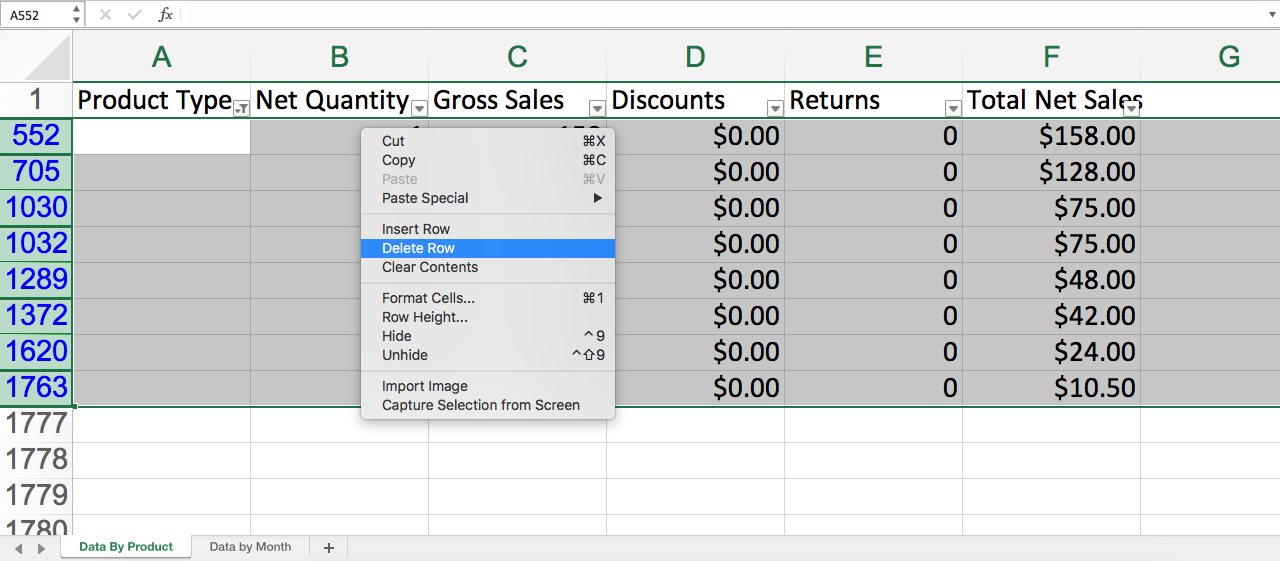
Task: Click the $24.00 Total Net Sales cell
Action: 1051,351
